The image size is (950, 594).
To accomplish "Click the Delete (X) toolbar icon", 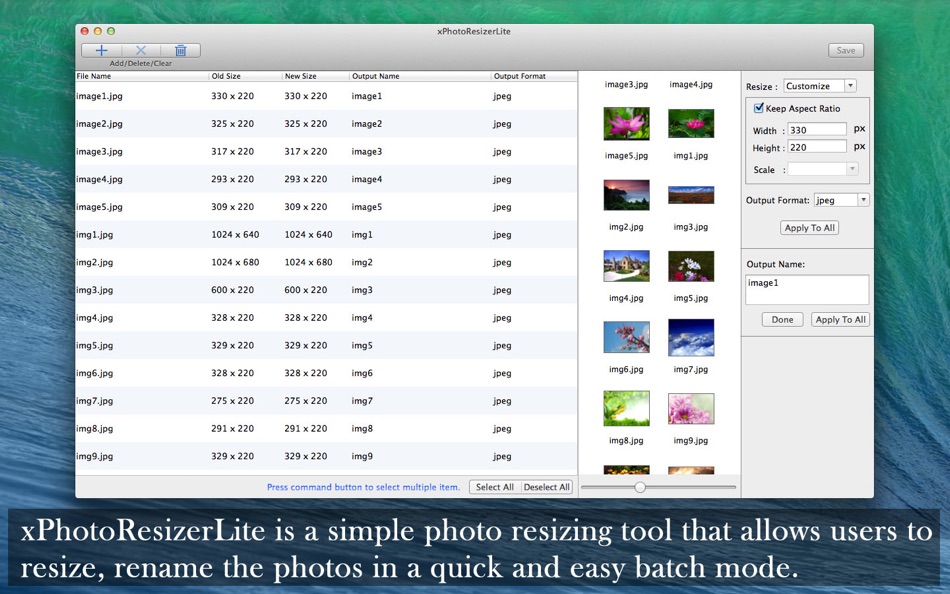I will [x=141, y=51].
